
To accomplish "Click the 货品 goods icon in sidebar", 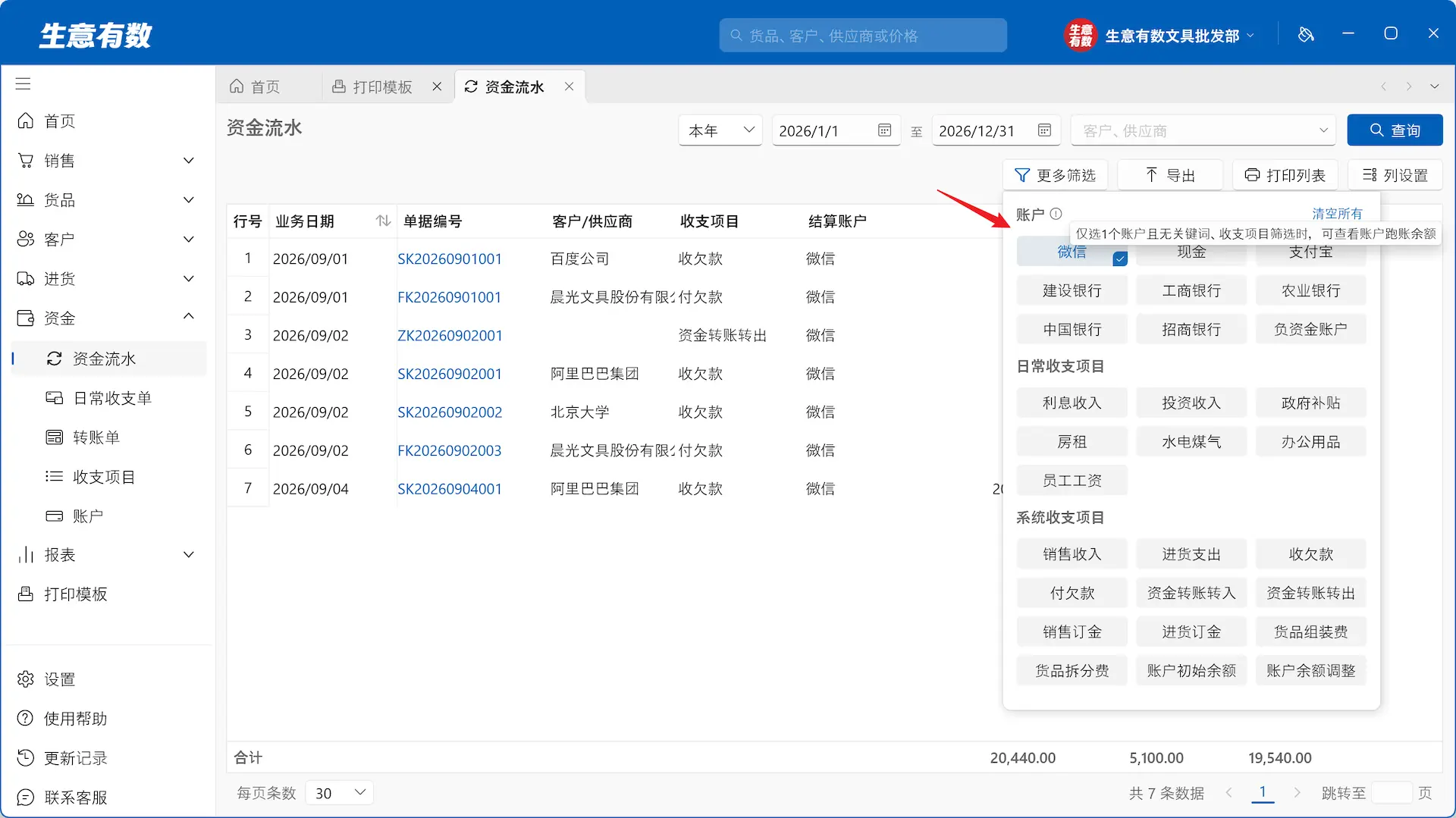I will tap(26, 199).
